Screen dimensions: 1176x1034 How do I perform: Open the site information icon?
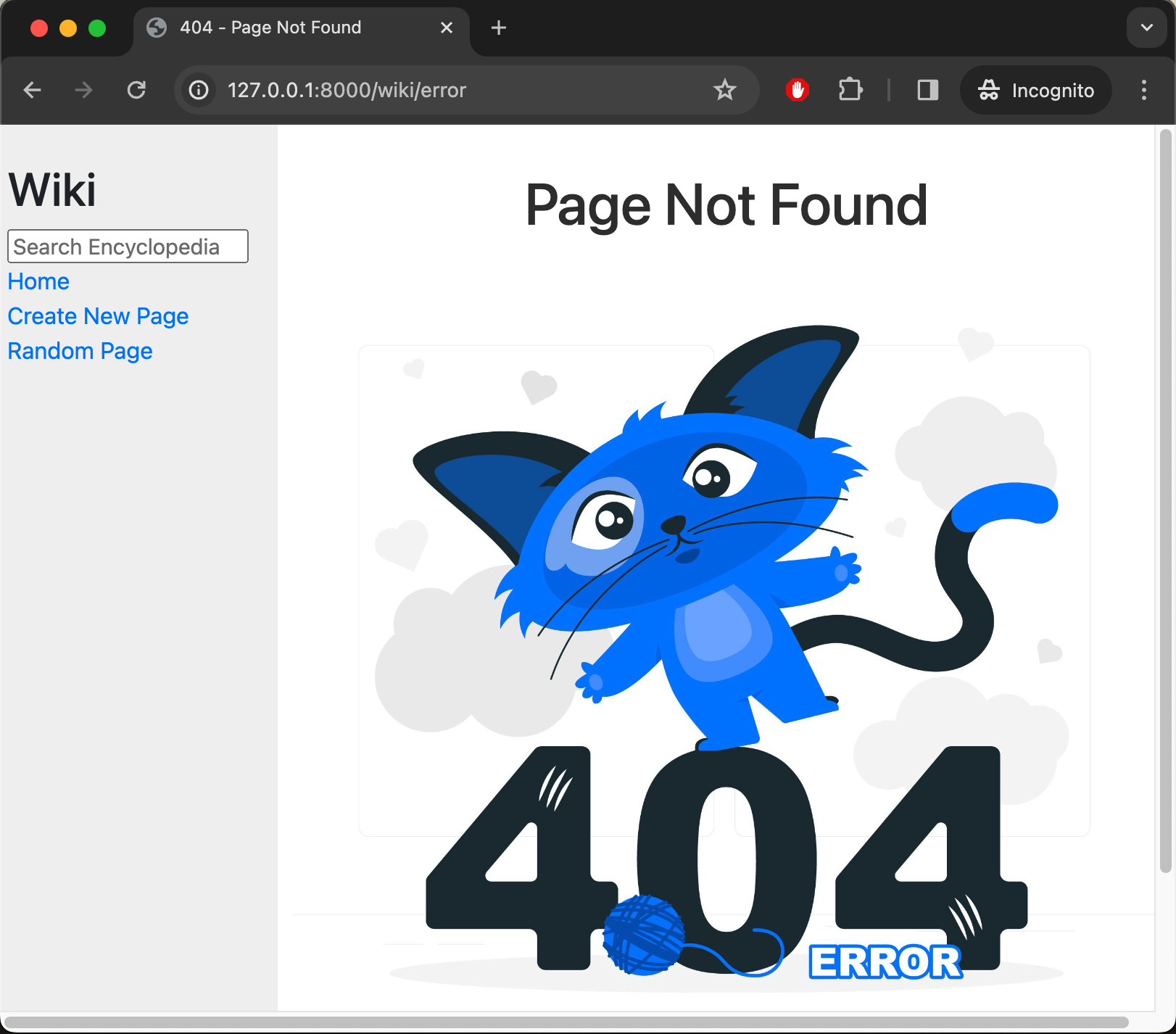point(199,90)
